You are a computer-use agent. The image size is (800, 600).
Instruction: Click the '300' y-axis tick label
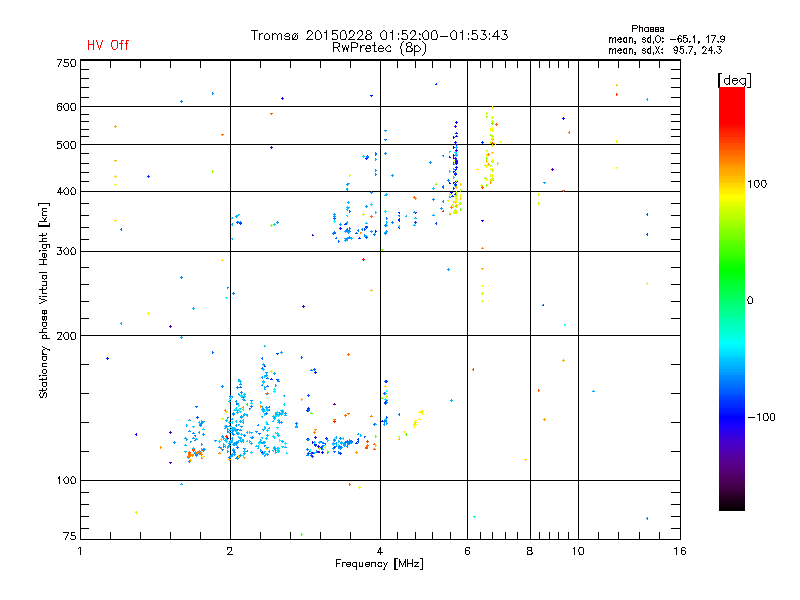click(66, 252)
